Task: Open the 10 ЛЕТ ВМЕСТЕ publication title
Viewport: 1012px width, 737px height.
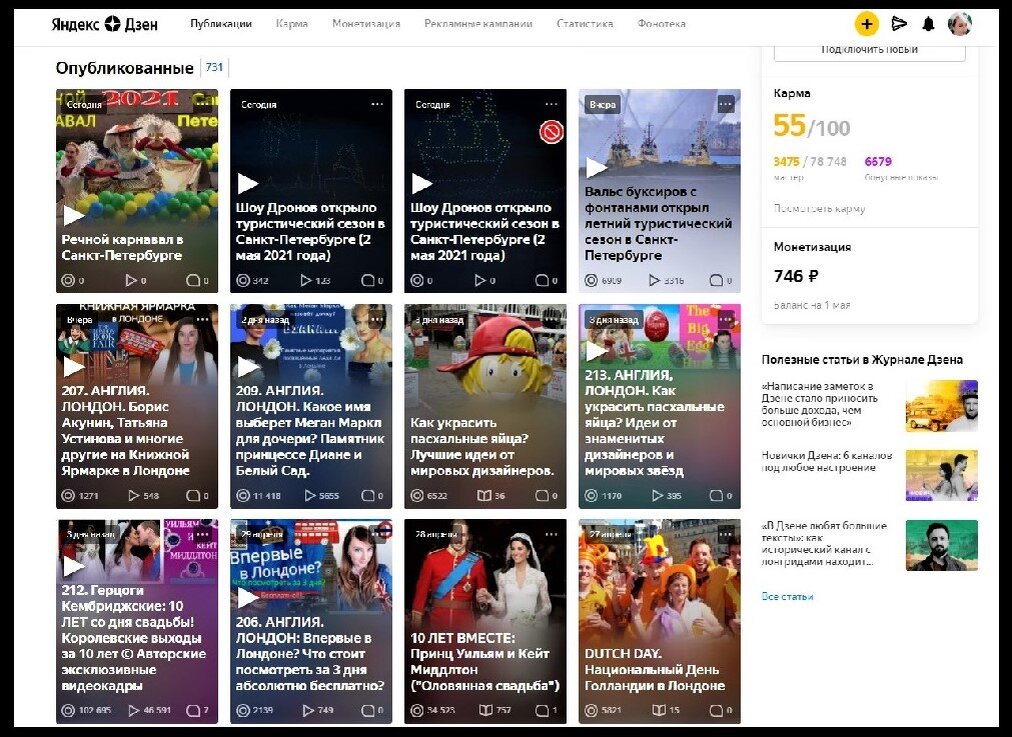Action: (485, 661)
